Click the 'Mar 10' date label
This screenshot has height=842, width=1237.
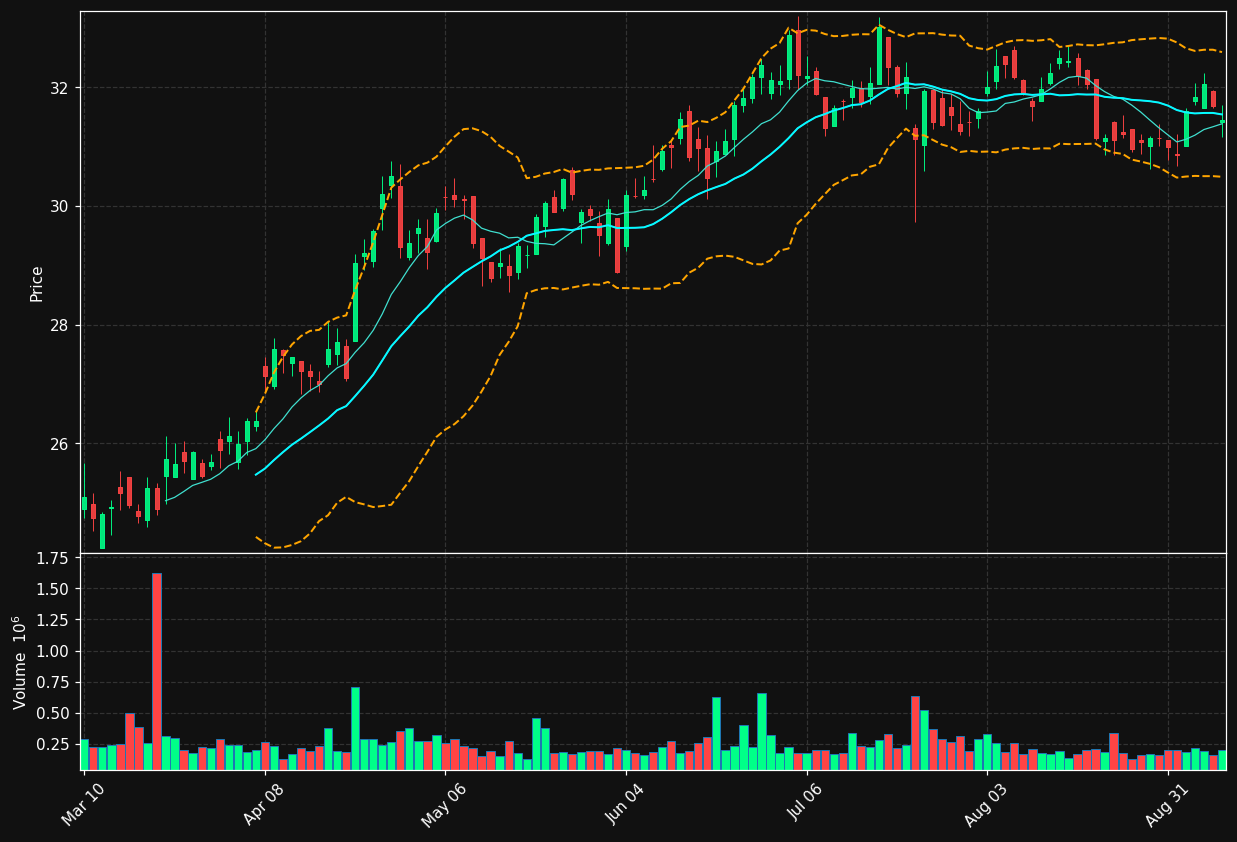tap(85, 804)
